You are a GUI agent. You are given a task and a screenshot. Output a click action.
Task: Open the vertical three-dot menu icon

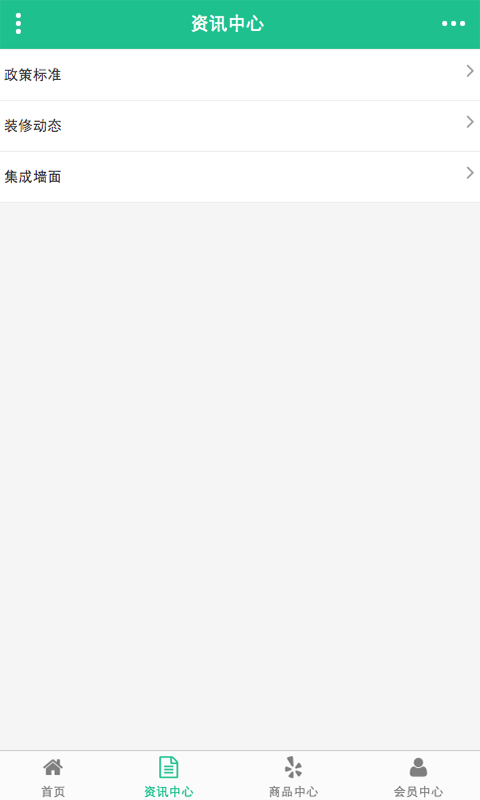point(18,24)
